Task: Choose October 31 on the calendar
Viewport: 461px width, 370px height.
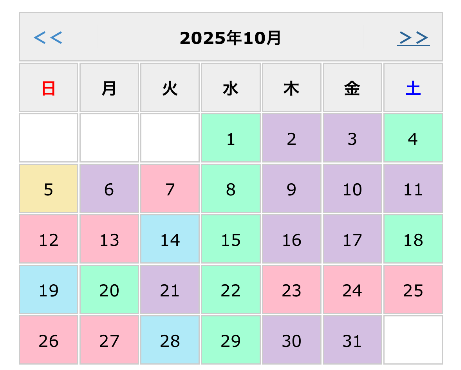Action: coord(352,340)
